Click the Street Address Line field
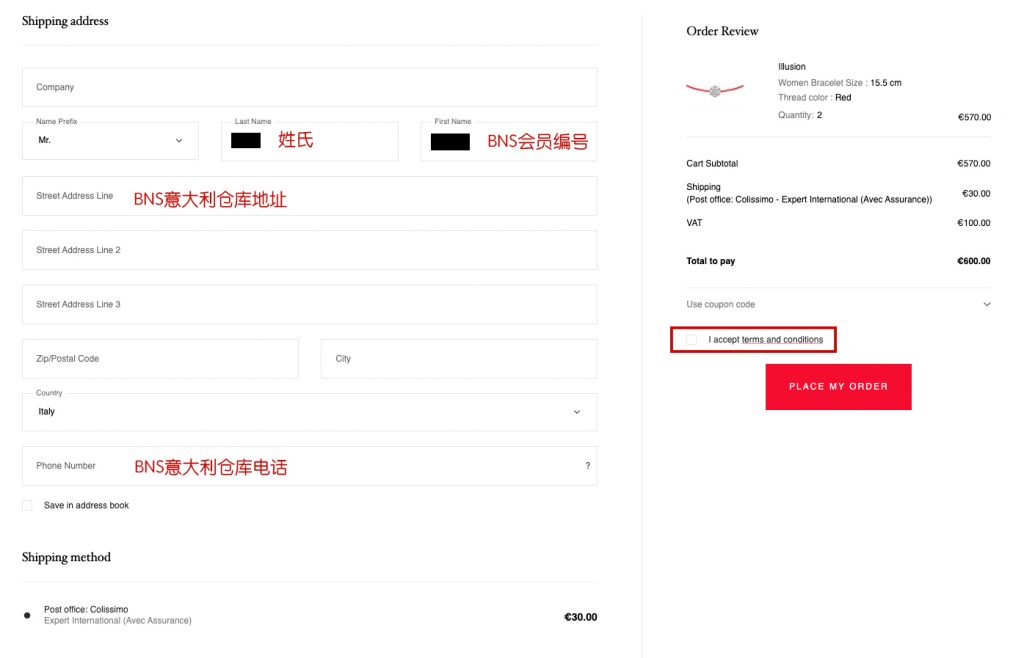Screen dimensions: 1024x658 pos(310,196)
